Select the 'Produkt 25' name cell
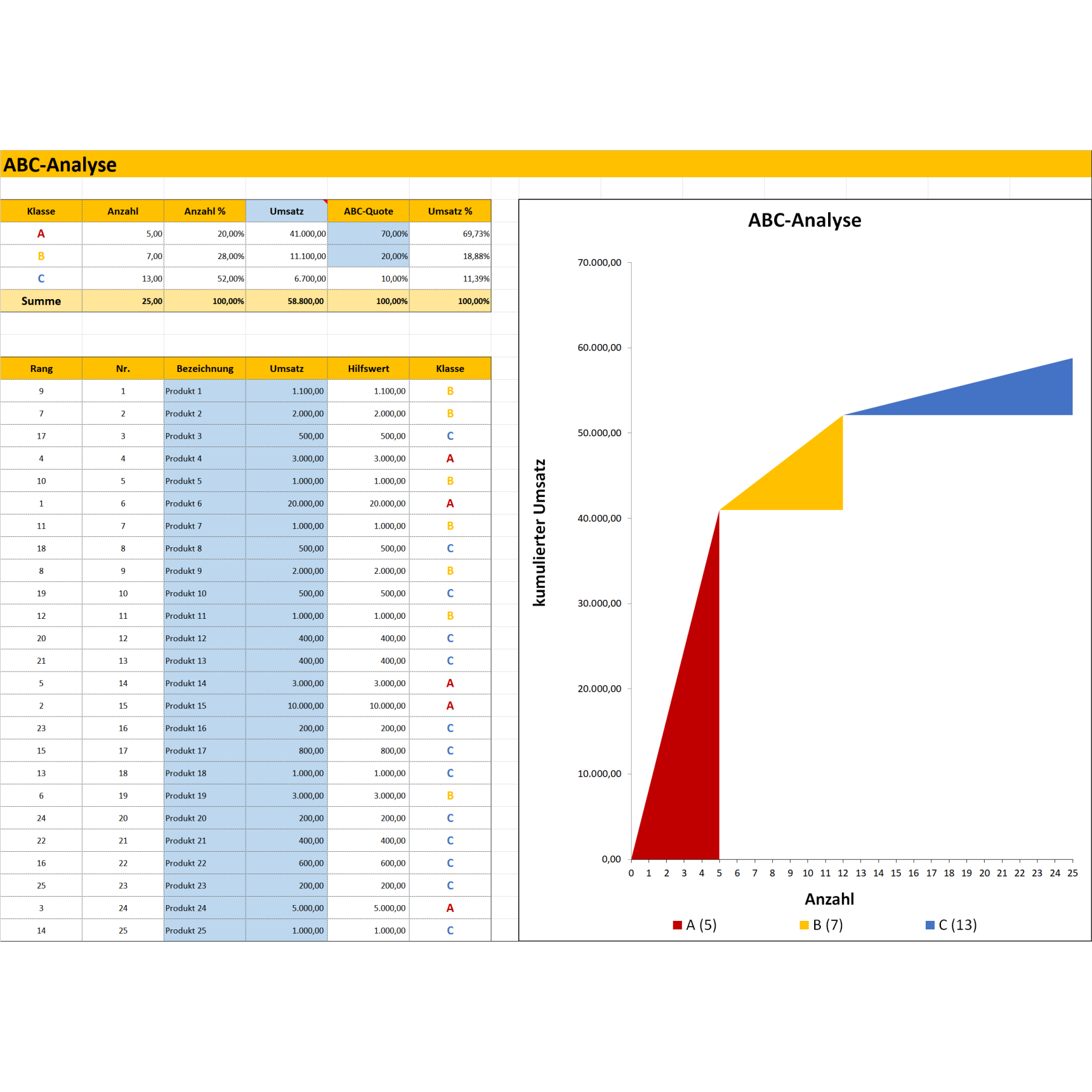 pos(204,931)
